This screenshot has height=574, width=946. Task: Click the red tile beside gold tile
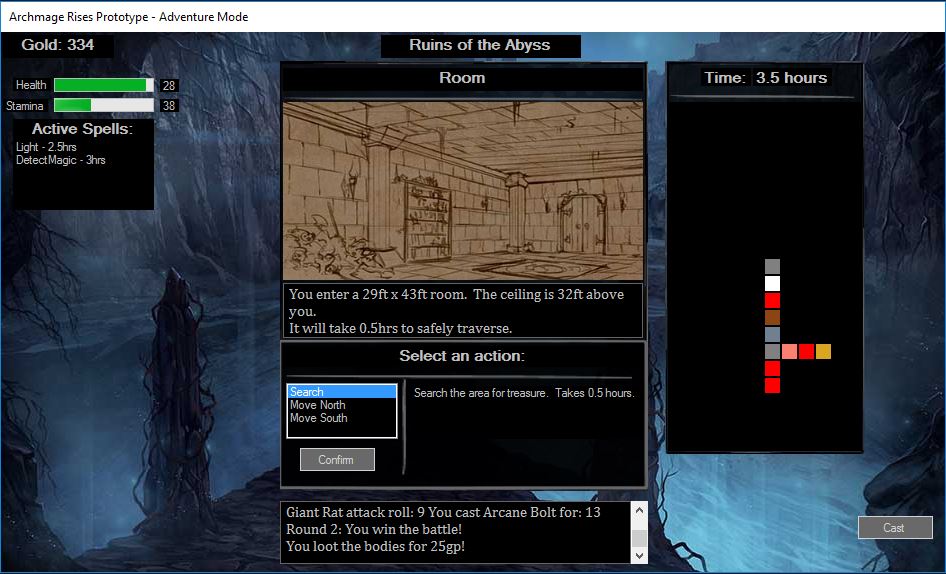[x=806, y=351]
